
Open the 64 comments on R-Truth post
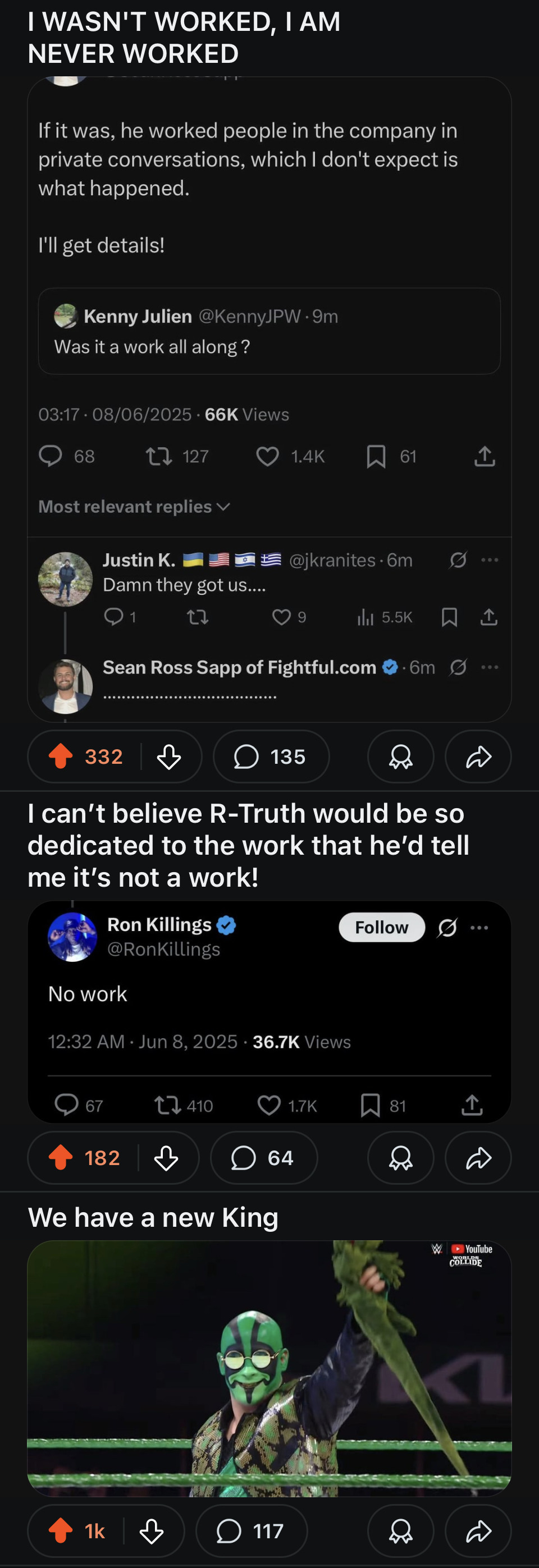(264, 1157)
